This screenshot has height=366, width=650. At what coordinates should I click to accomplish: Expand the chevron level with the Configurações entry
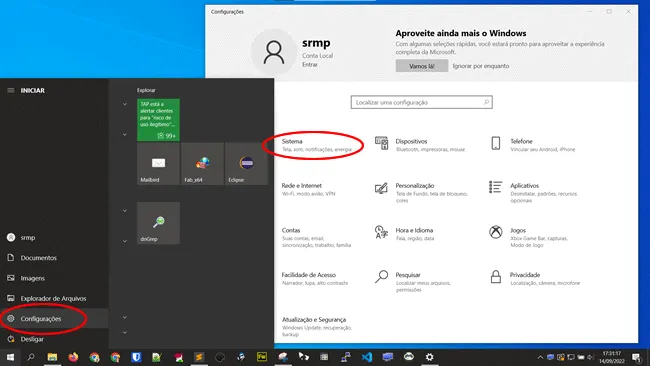(125, 317)
